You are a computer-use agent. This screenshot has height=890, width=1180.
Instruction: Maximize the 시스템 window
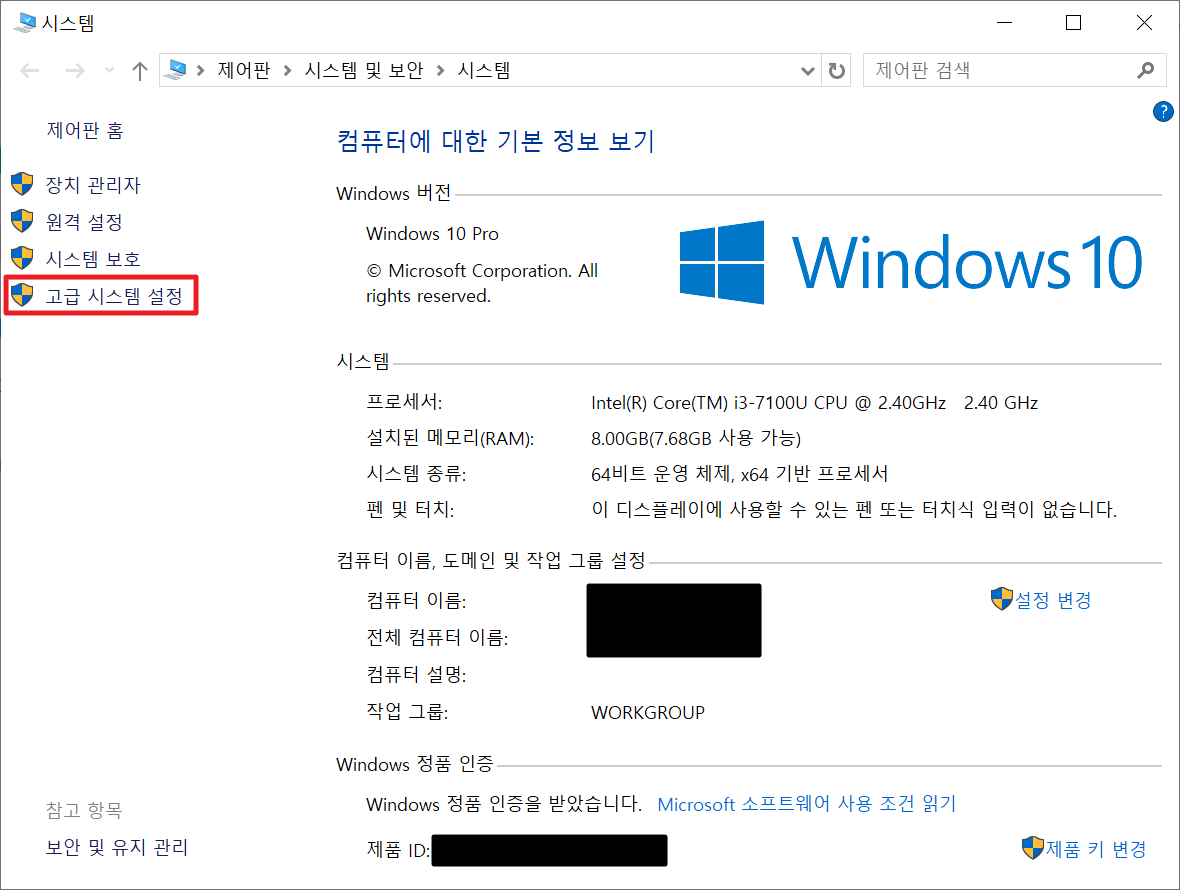click(x=1074, y=23)
